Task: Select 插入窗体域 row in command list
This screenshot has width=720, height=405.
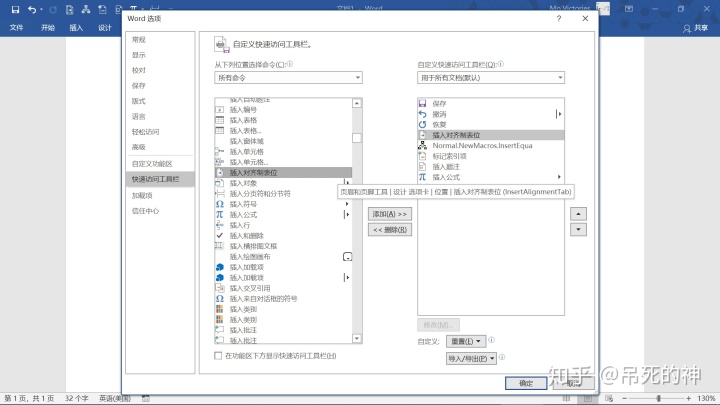Action: pyautogui.click(x=283, y=141)
